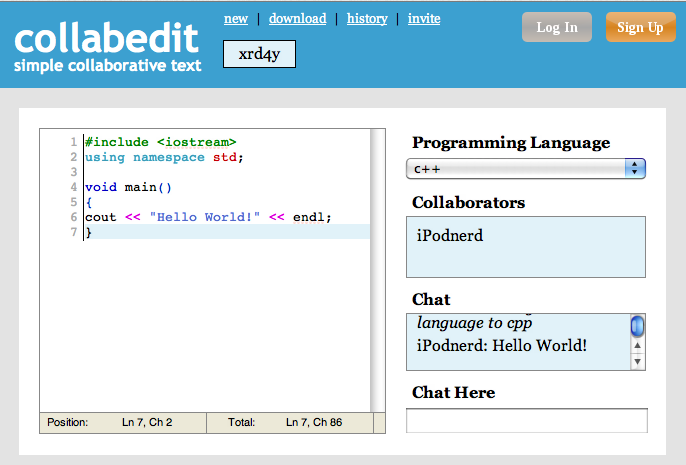This screenshot has width=686, height=465.
Task: Click the chat scrollbar thumb
Action: [x=637, y=326]
